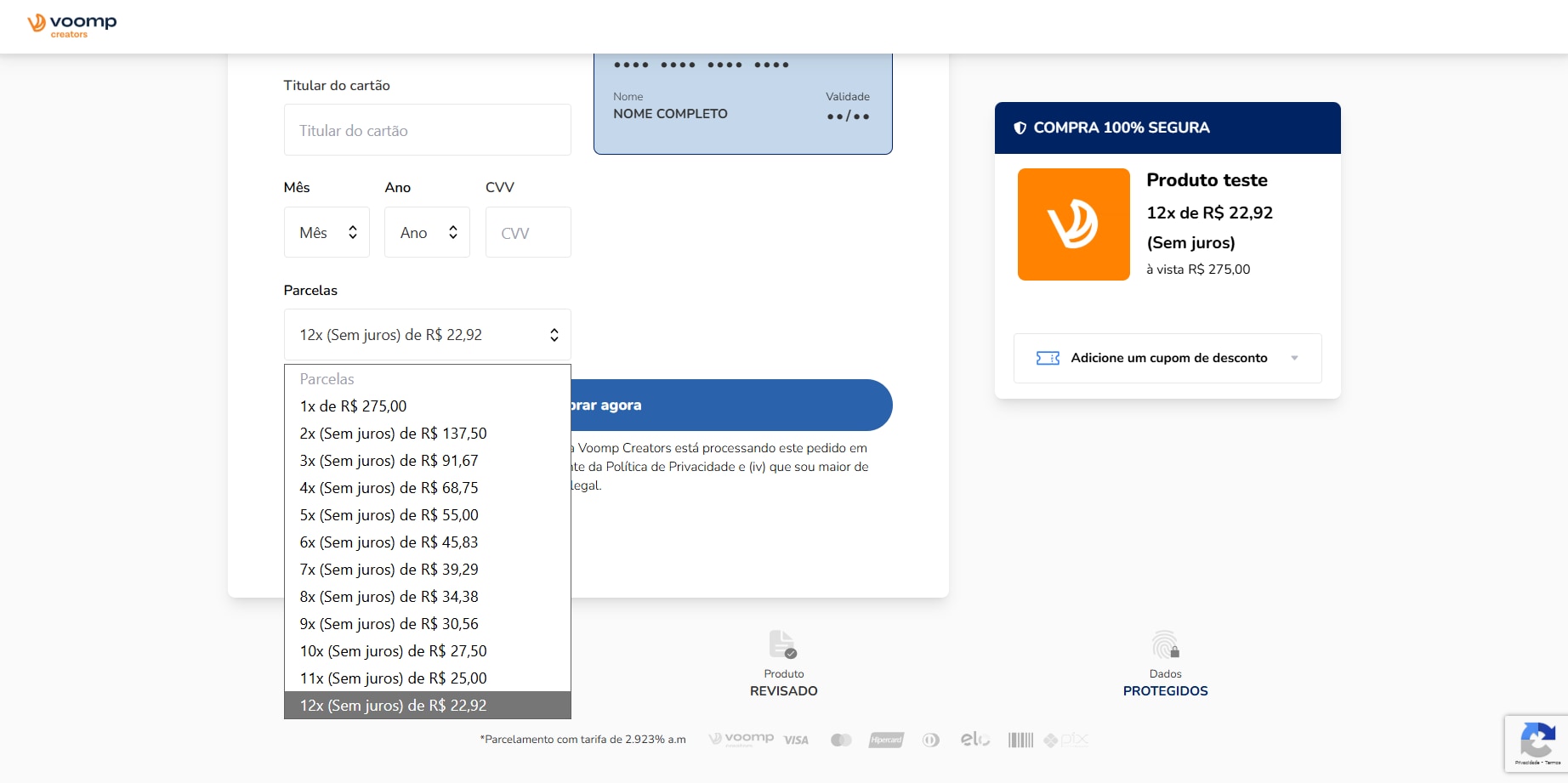Viewport: 1568px width, 783px height.
Task: Open the Mês dropdown
Action: 327,233
